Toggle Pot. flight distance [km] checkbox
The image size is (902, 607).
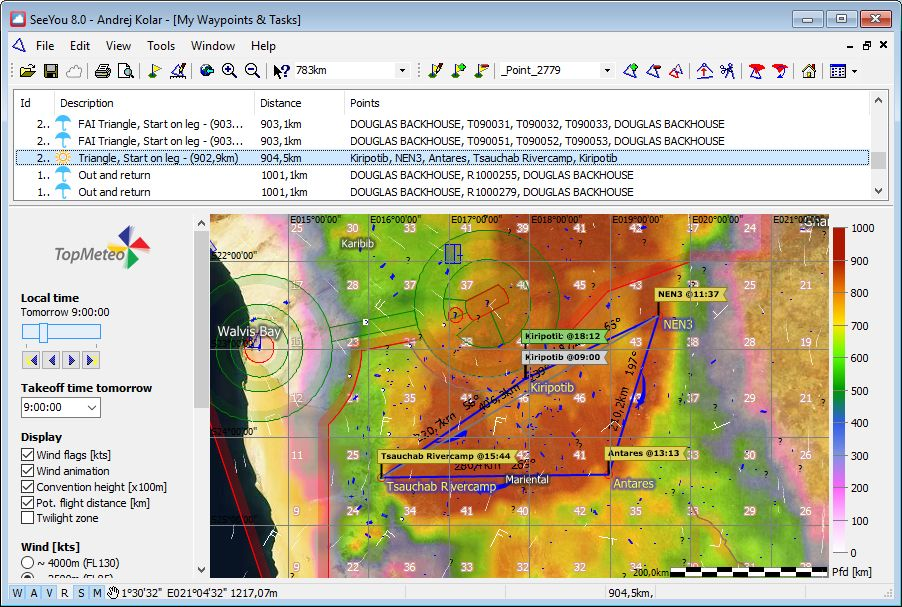pyautogui.click(x=27, y=502)
